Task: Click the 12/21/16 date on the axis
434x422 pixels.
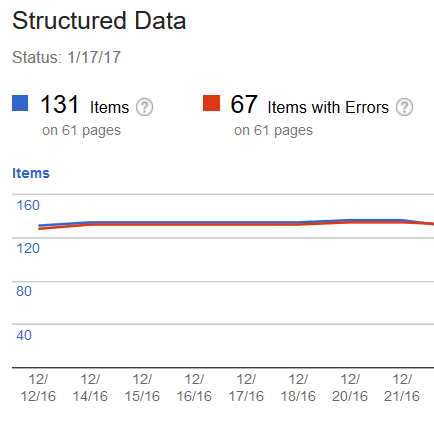Action: 402,388
